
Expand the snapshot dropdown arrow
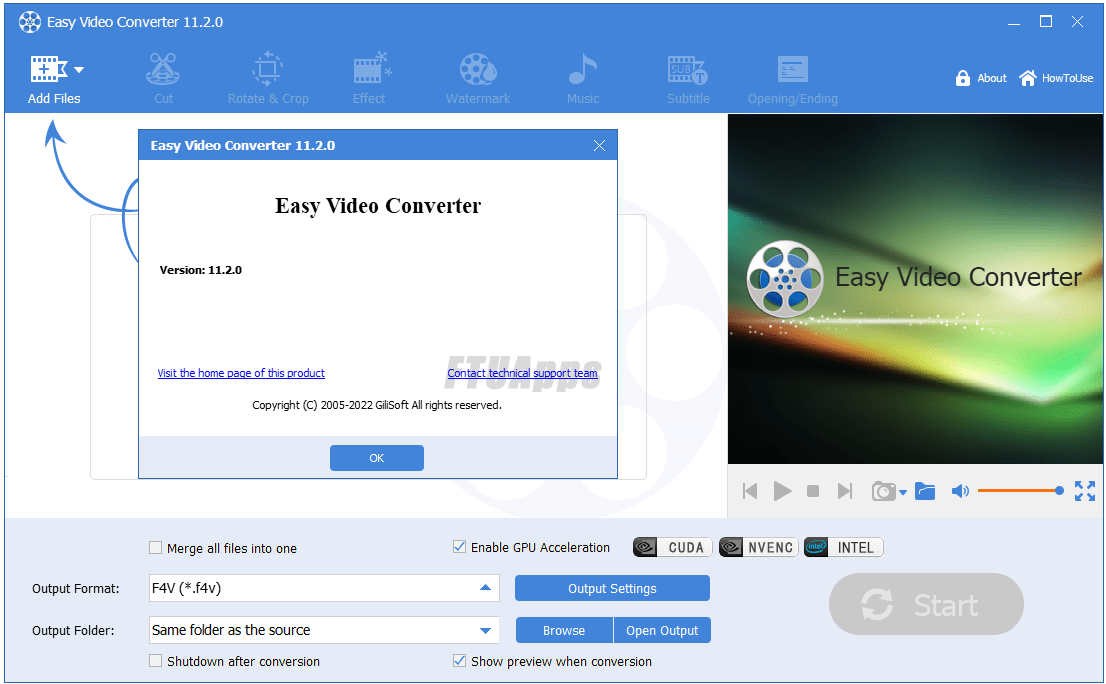[x=903, y=492]
